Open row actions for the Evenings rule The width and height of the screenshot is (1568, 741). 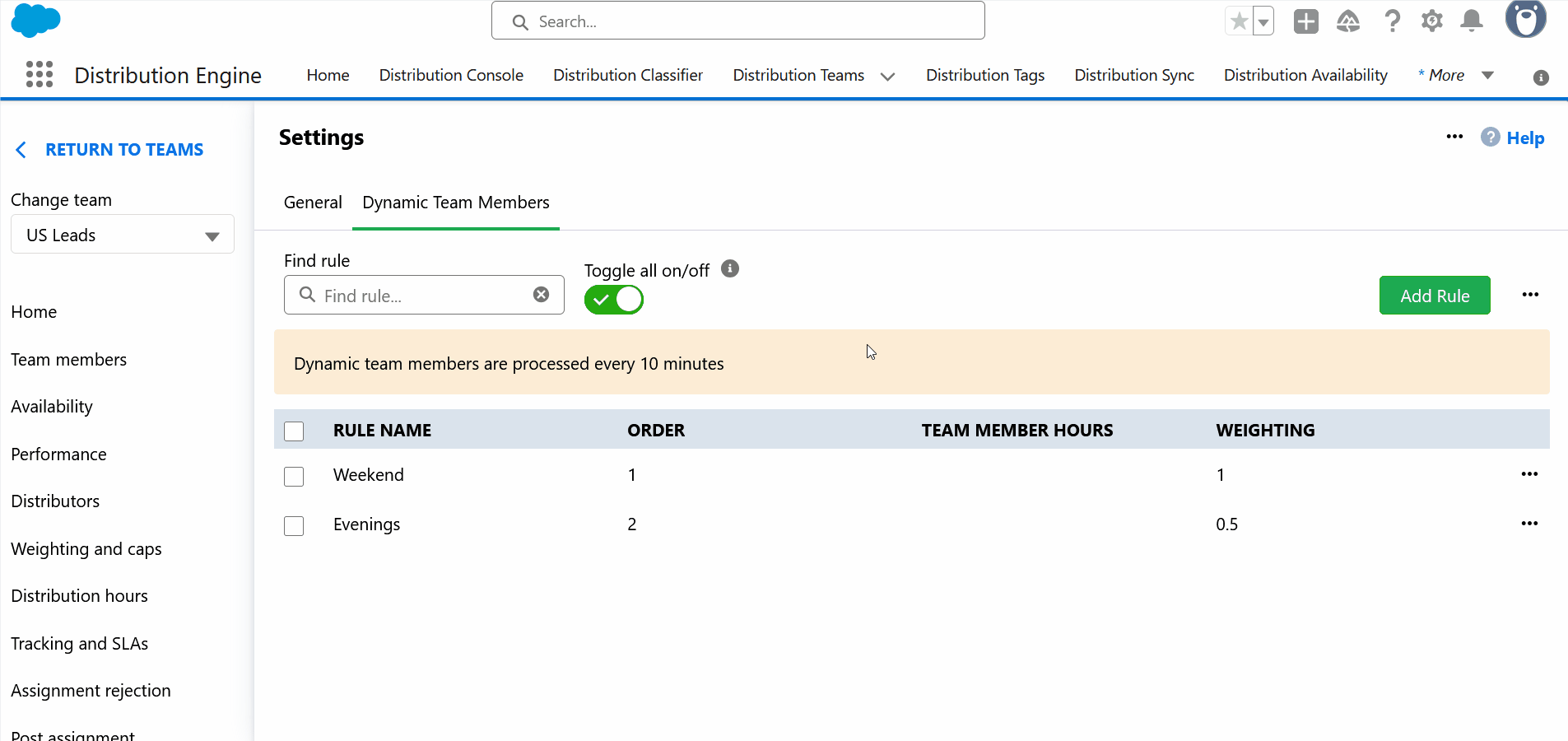point(1529,524)
